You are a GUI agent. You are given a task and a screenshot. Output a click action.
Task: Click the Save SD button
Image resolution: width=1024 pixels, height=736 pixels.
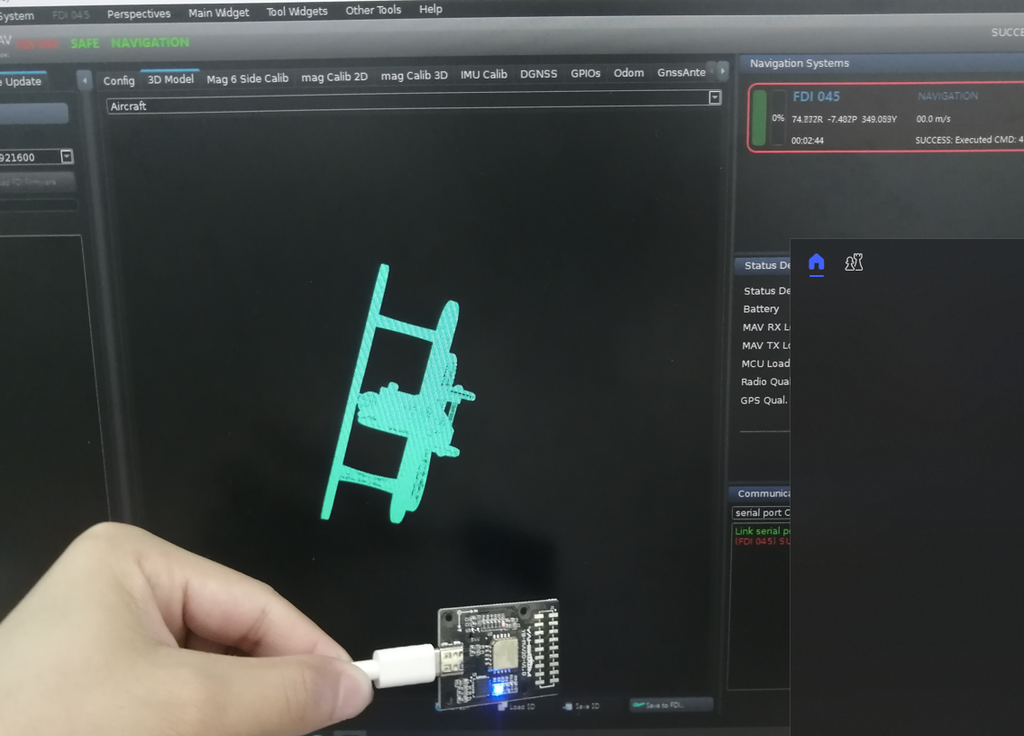pos(581,706)
